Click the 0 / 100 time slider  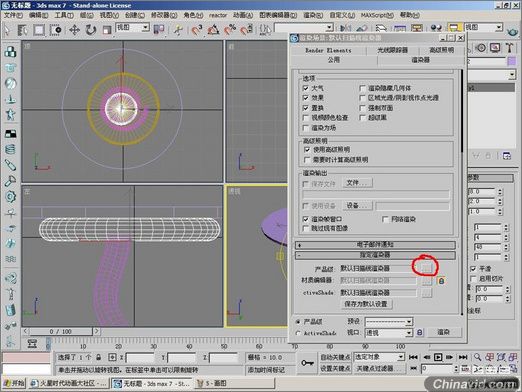[x=61, y=332]
